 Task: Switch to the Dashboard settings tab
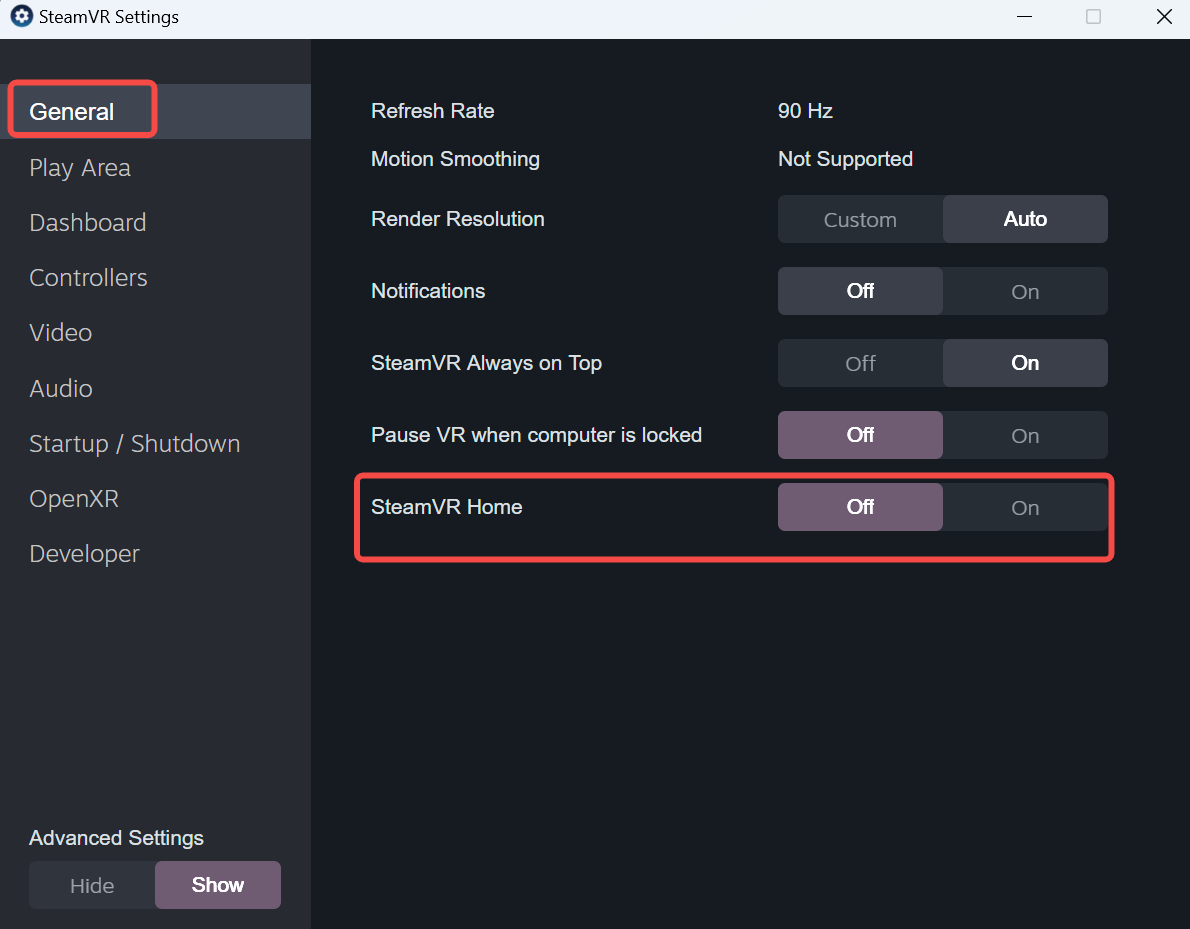point(156,222)
